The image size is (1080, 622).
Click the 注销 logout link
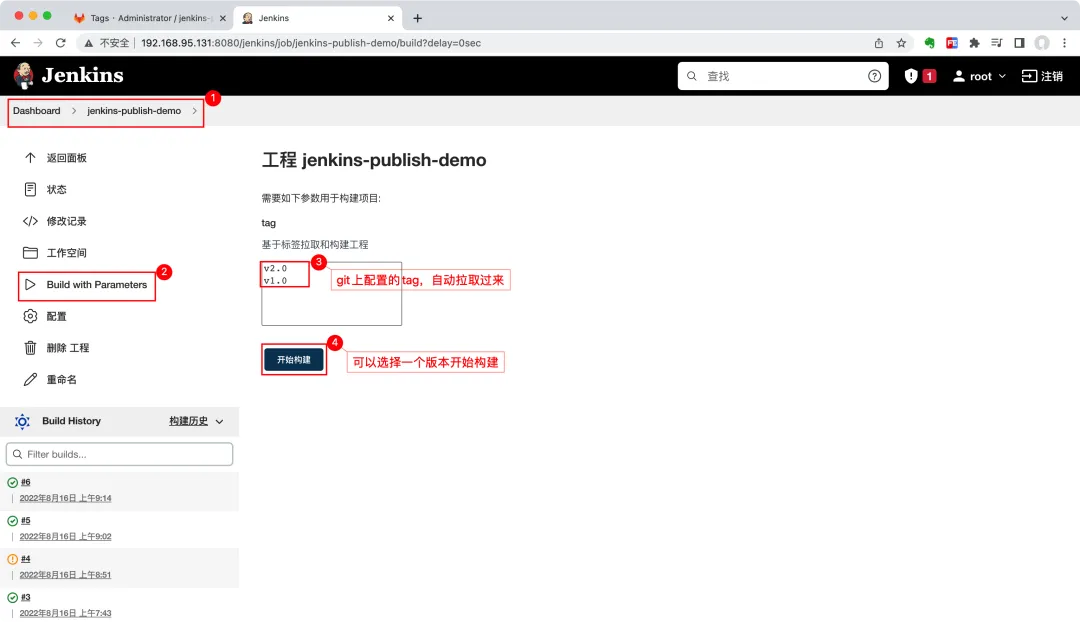[x=1042, y=76]
